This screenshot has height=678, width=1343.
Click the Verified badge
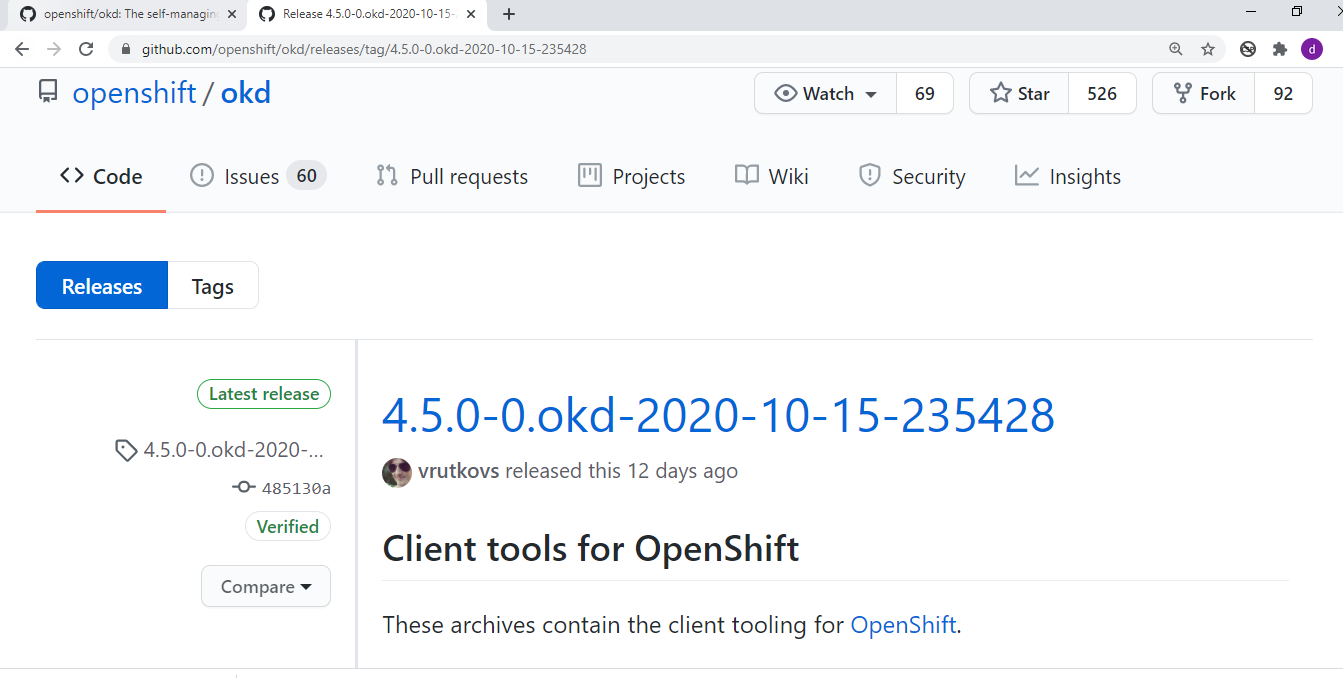[x=288, y=526]
